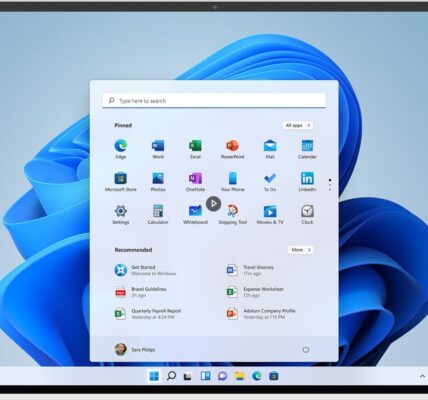The height and width of the screenshot is (400, 428).
Task: Open the Calendar pinned app
Action: pyautogui.click(x=307, y=149)
